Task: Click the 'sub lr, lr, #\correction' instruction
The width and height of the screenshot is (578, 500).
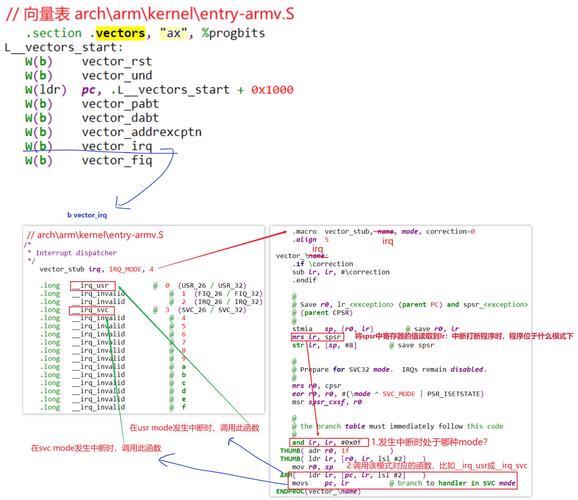Action: [x=341, y=272]
